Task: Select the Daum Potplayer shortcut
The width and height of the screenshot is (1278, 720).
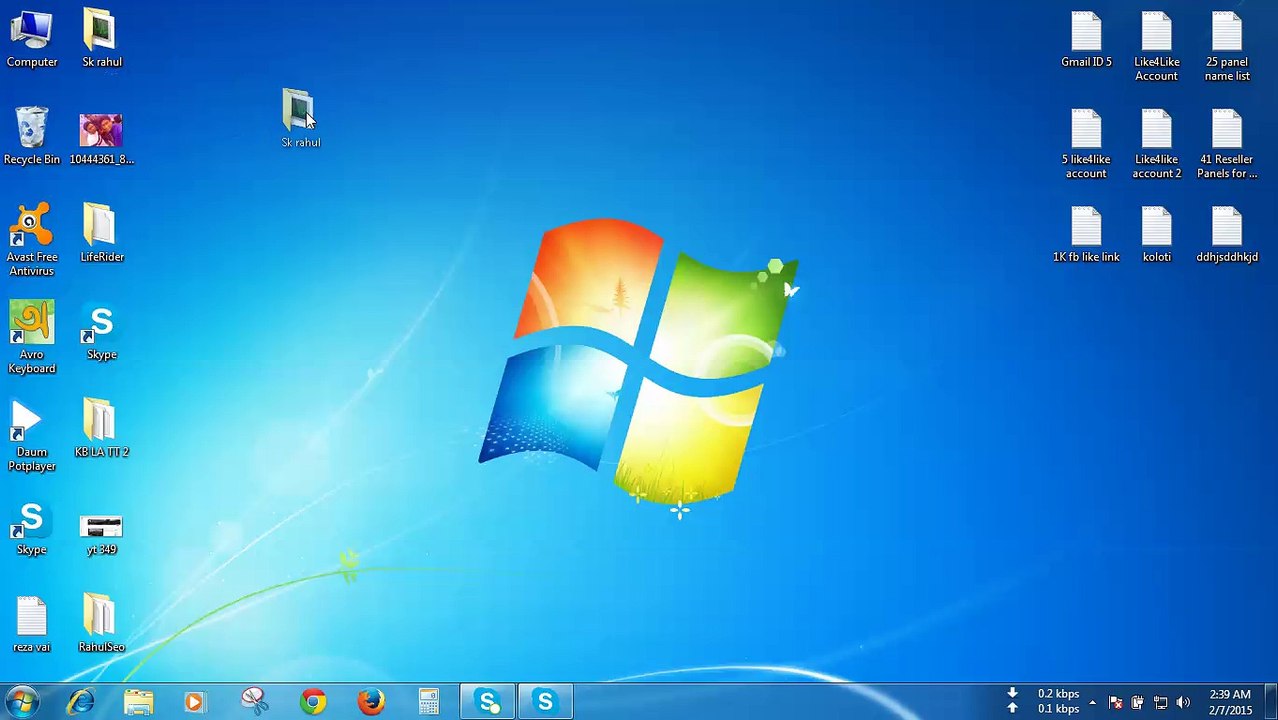Action: click(x=32, y=436)
